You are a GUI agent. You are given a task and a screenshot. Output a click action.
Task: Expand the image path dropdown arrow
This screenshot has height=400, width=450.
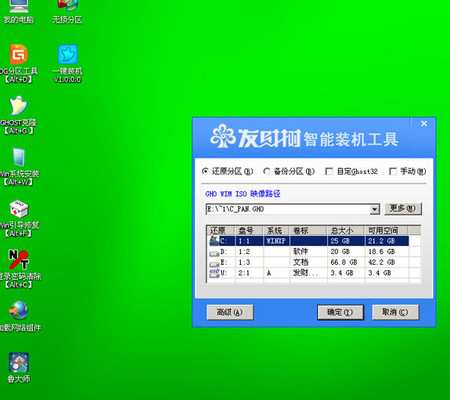(x=375, y=209)
